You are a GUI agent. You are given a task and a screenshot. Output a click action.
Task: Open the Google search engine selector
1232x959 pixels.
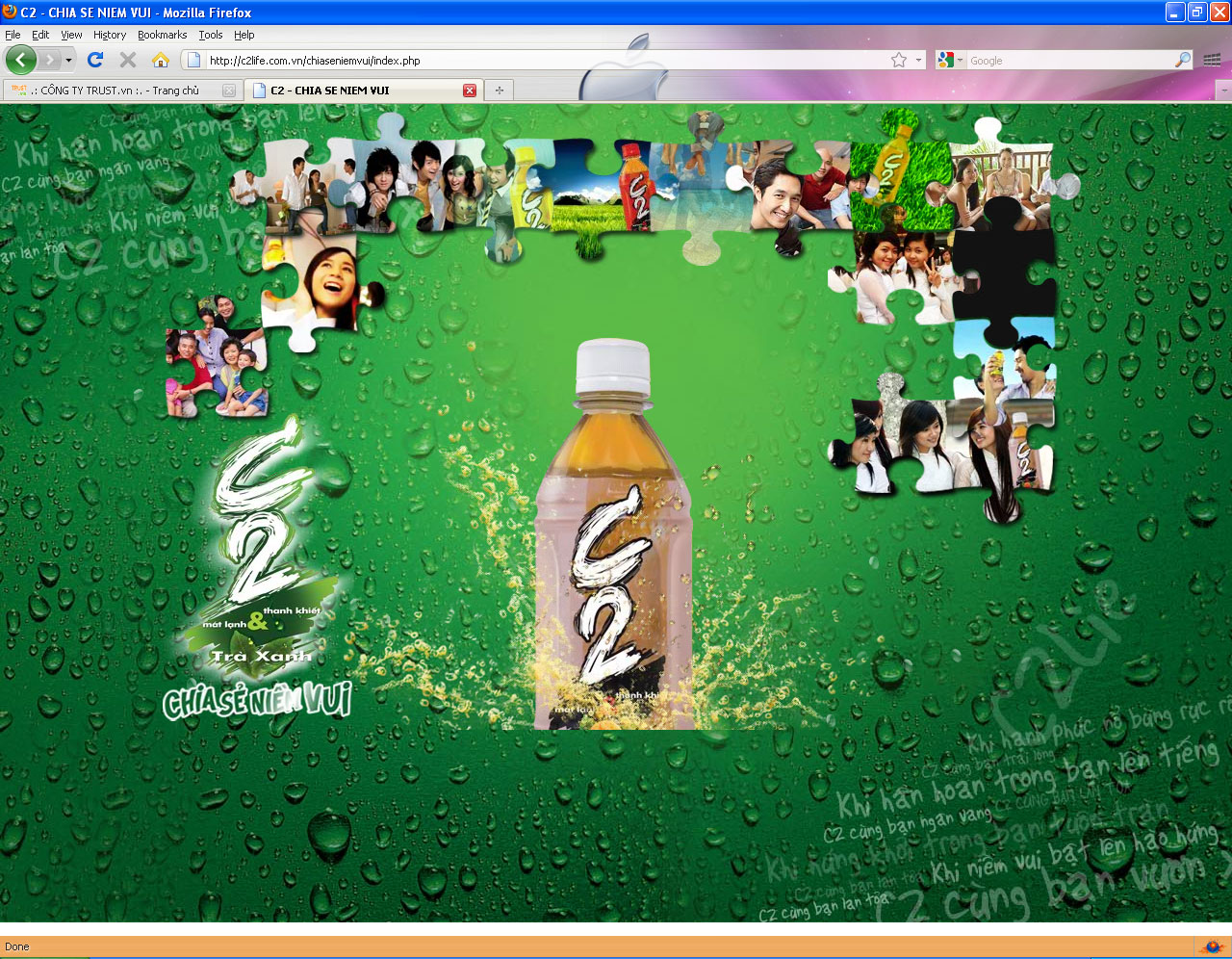coord(950,60)
